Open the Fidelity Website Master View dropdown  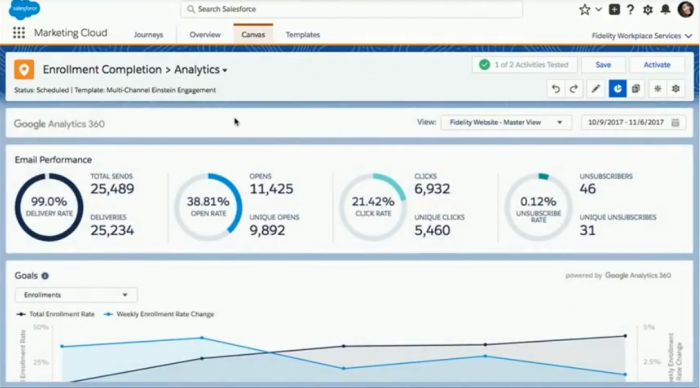click(506, 122)
